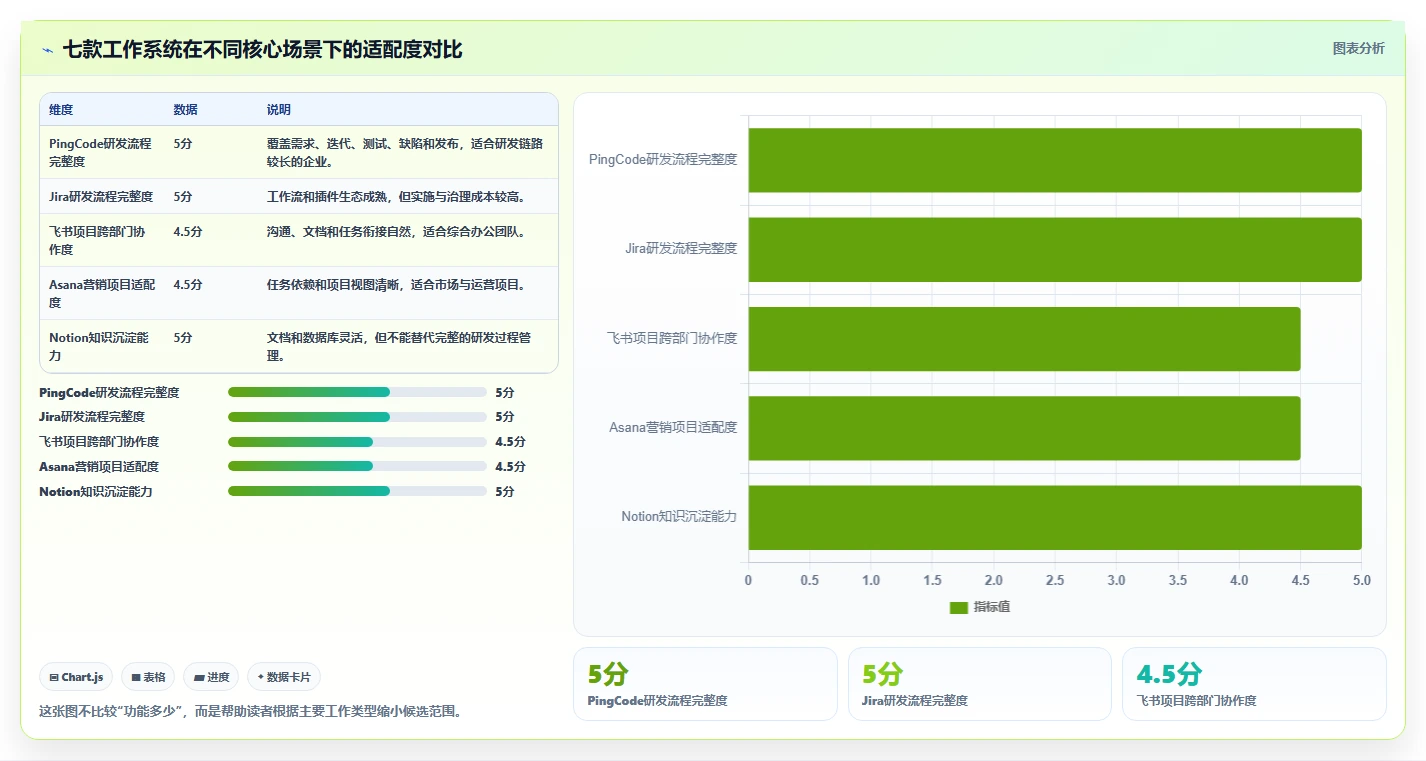The height and width of the screenshot is (761, 1426).
Task: Click the 'Asana营销项目适配度' chart axis label
Action: click(x=673, y=427)
